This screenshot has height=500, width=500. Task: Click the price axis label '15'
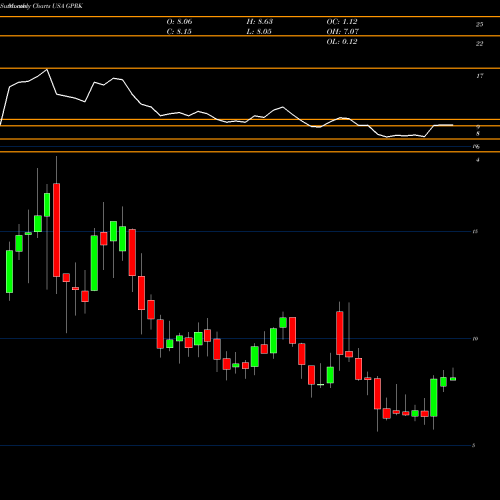click(x=475, y=231)
